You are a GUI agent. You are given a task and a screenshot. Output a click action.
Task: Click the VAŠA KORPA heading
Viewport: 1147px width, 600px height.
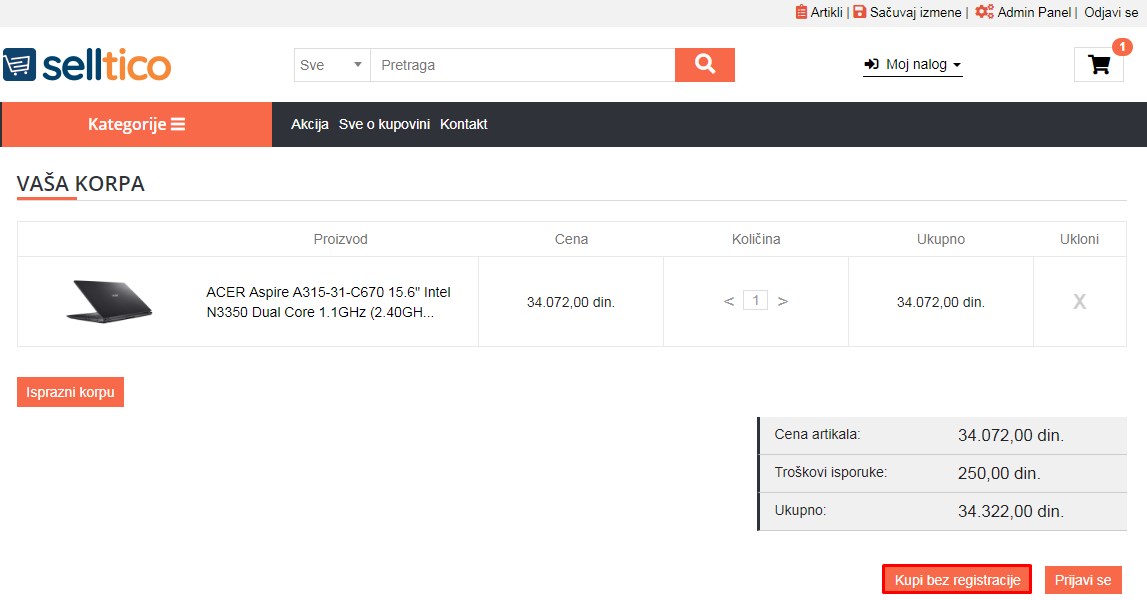pyautogui.click(x=80, y=184)
